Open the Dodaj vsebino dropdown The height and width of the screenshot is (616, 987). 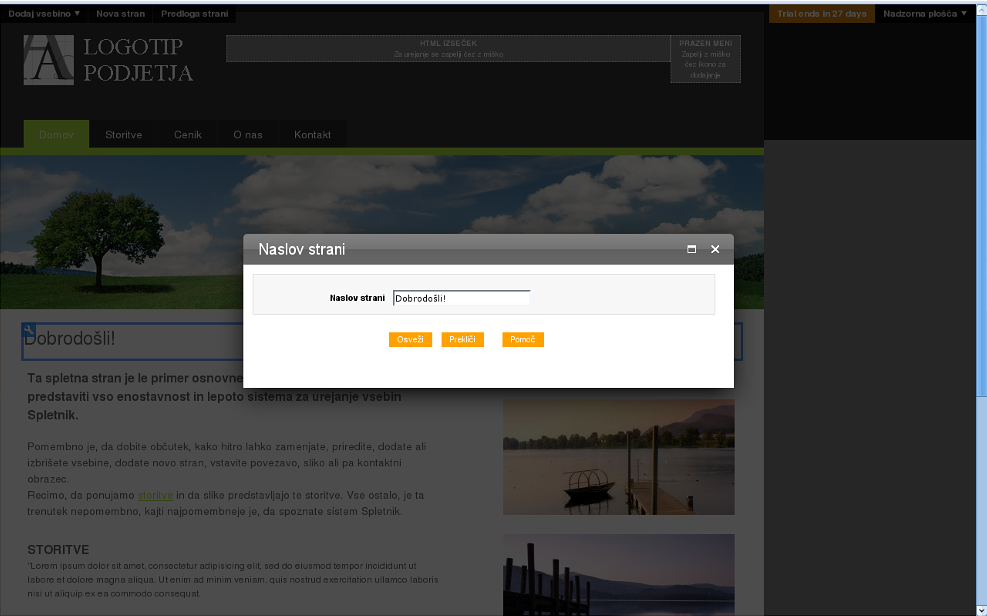point(44,13)
